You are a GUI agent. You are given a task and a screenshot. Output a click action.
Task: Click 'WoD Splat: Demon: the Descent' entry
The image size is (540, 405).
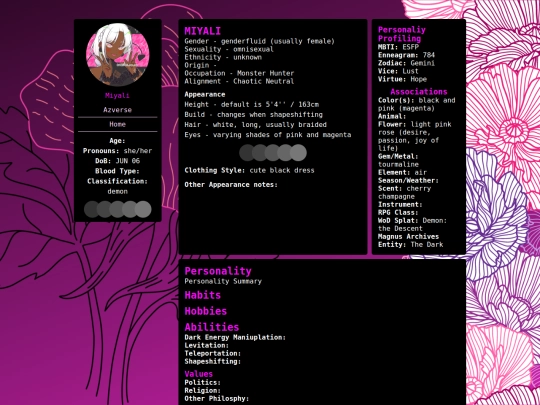coord(413,225)
